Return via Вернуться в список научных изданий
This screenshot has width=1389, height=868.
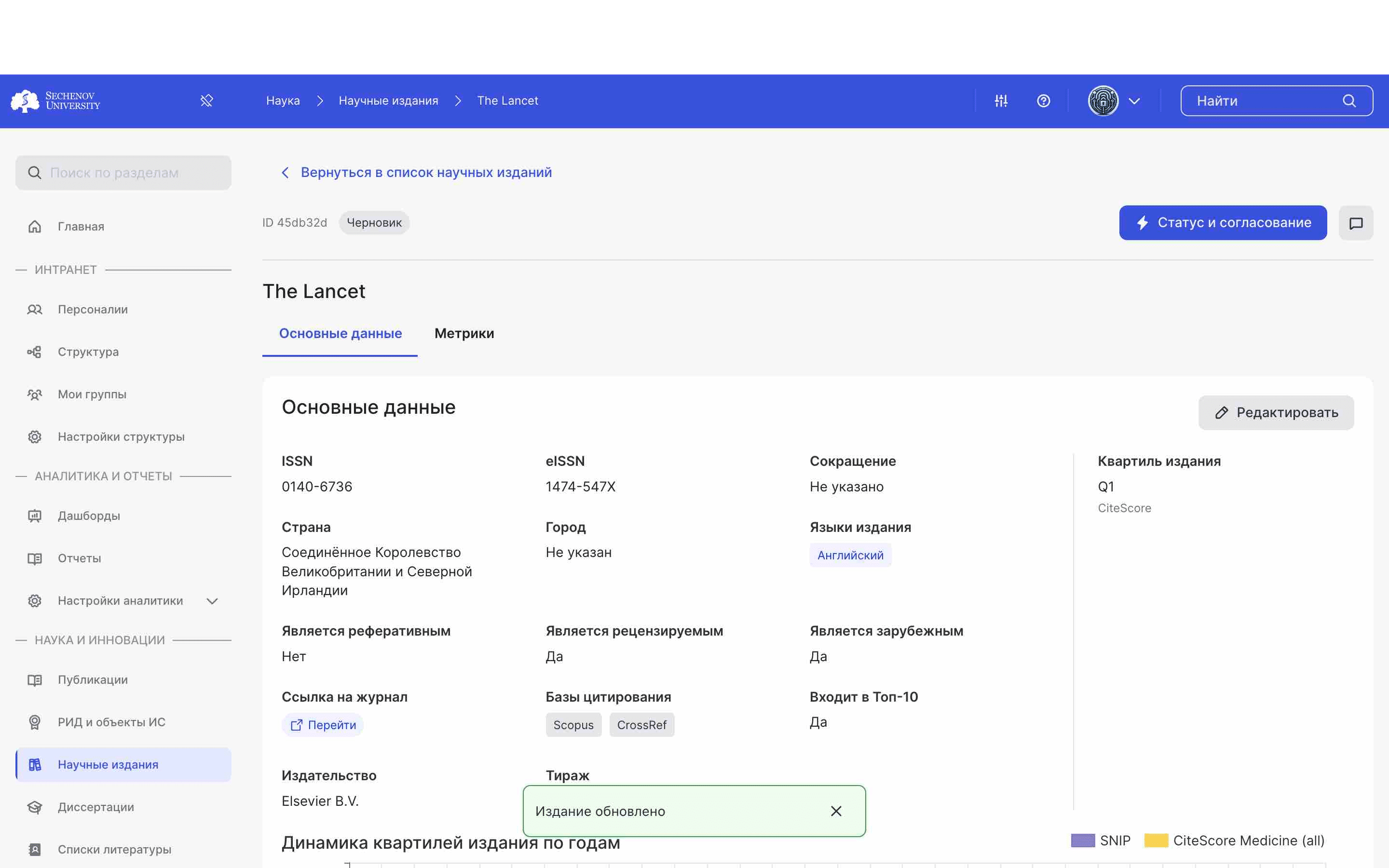click(426, 172)
